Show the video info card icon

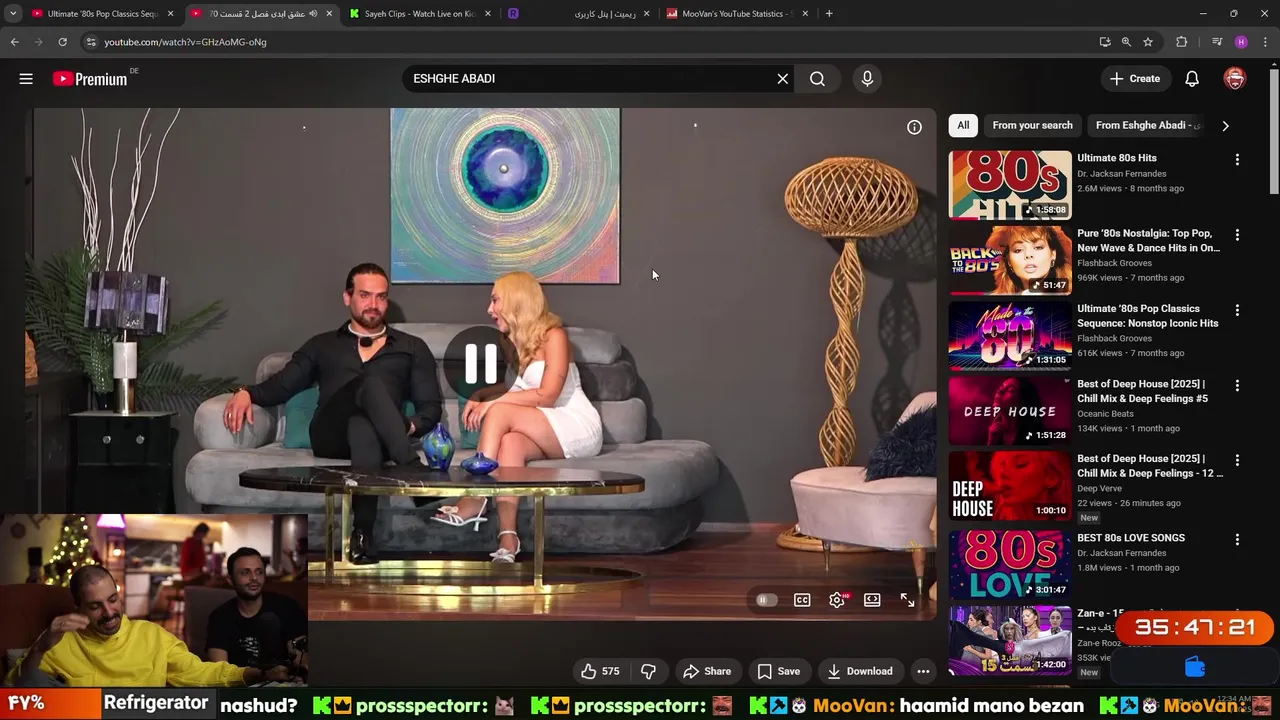(x=914, y=127)
